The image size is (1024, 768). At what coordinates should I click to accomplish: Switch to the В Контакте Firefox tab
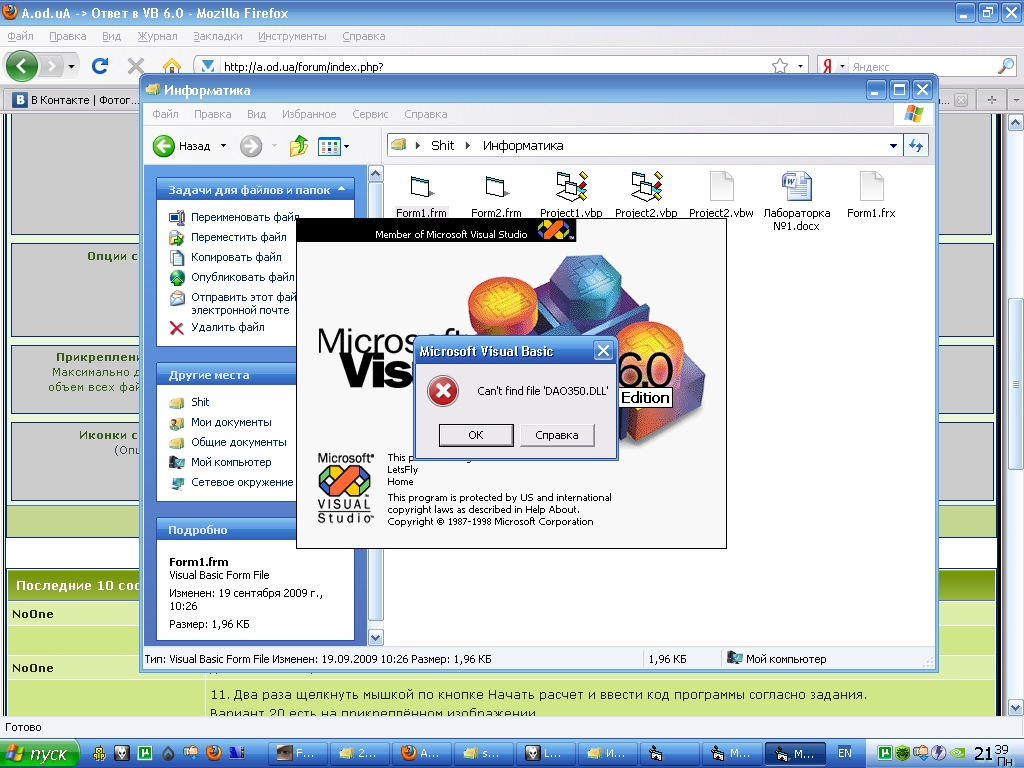(76, 100)
